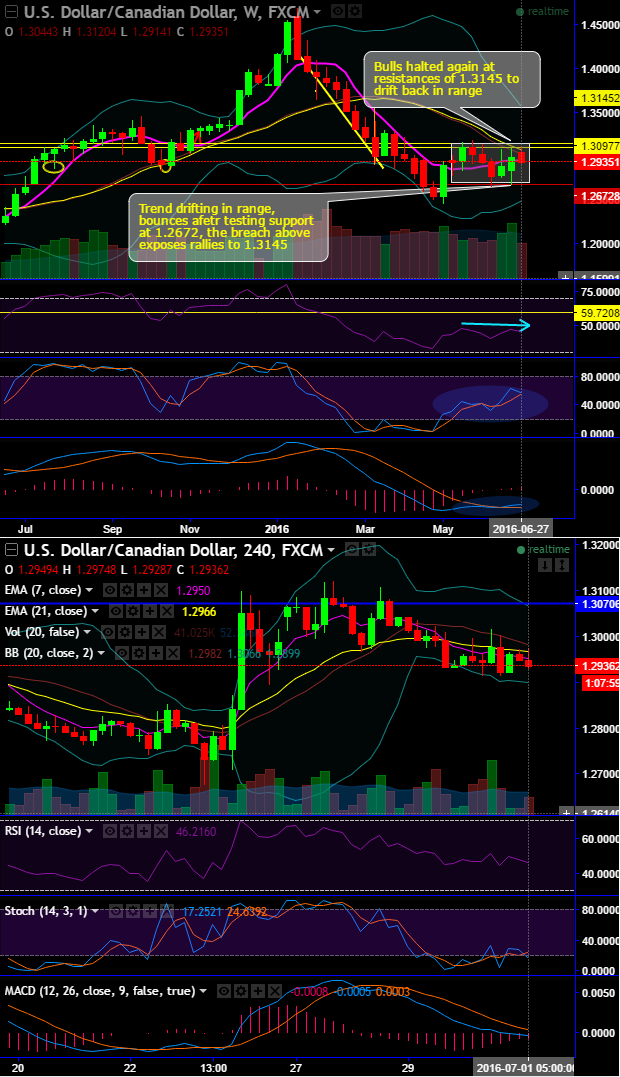Toggle visibility eye in 240 chart title
This screenshot has height=1077, width=620.
click(352, 549)
